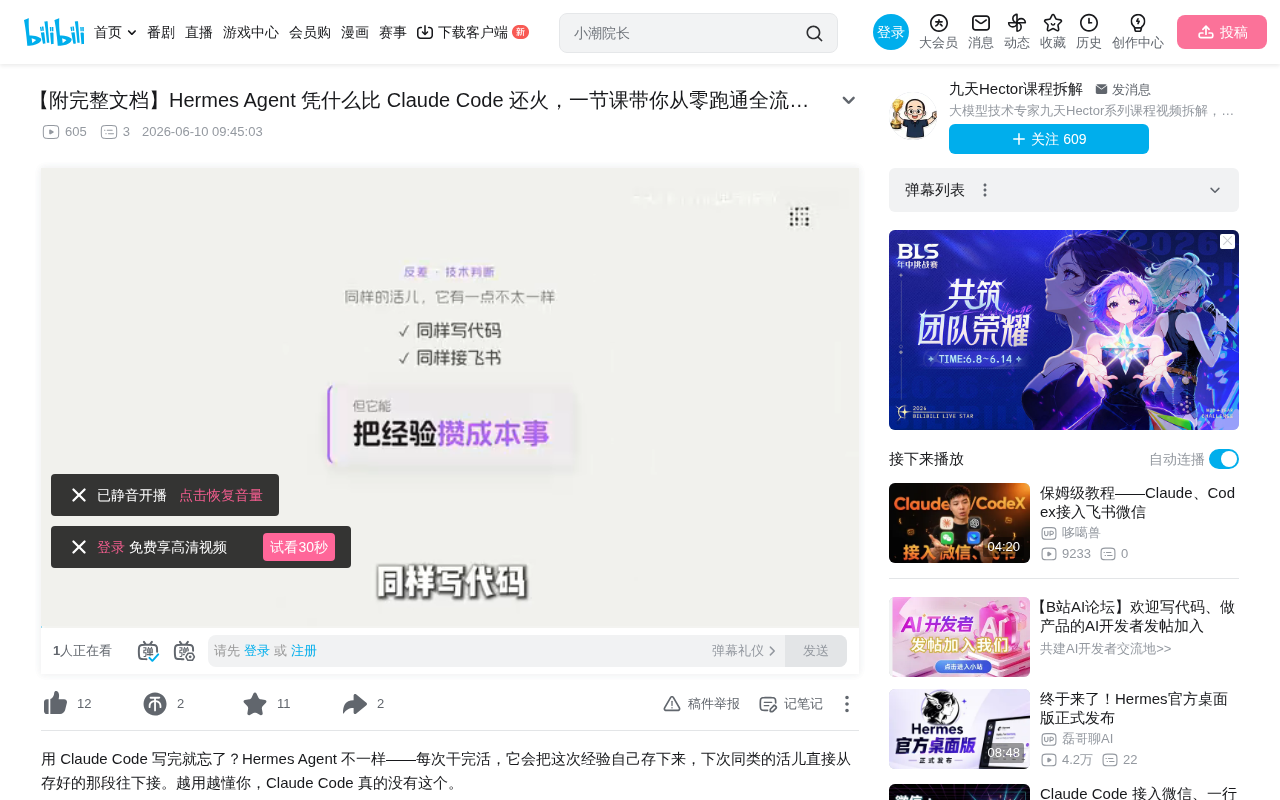Click the blue 登录 avatar button
Screen dimensions: 1280x800
click(x=891, y=32)
